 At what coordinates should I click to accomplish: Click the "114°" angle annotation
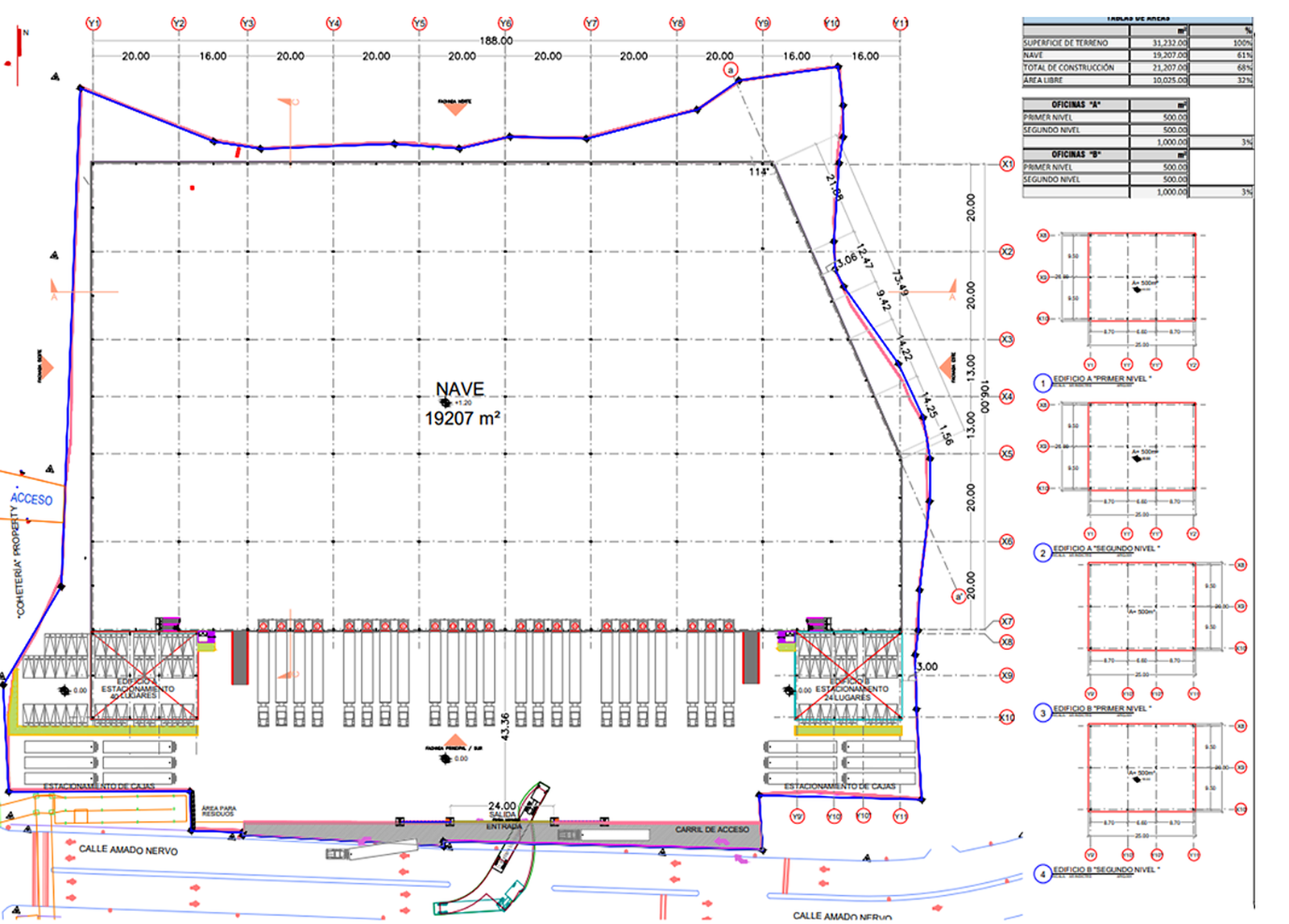click(759, 172)
